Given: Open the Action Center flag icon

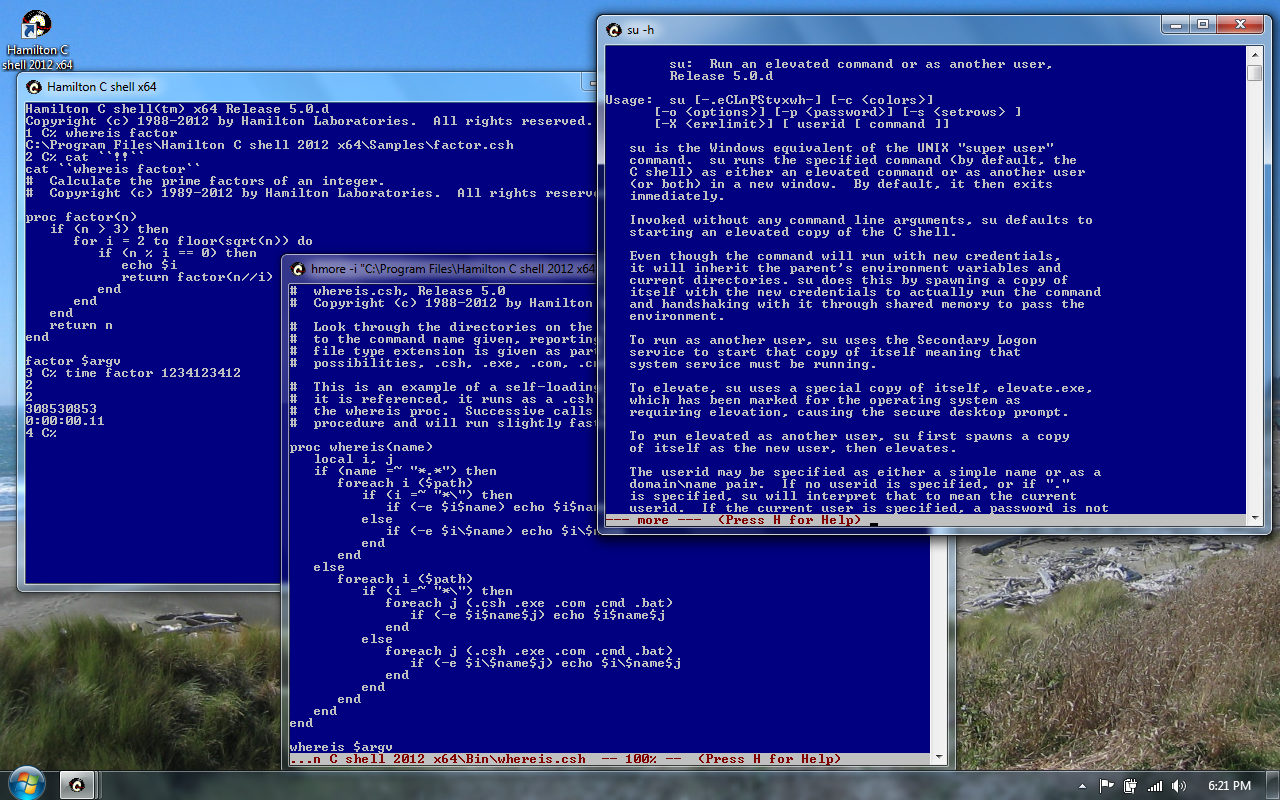Looking at the screenshot, I should pyautogui.click(x=1107, y=786).
